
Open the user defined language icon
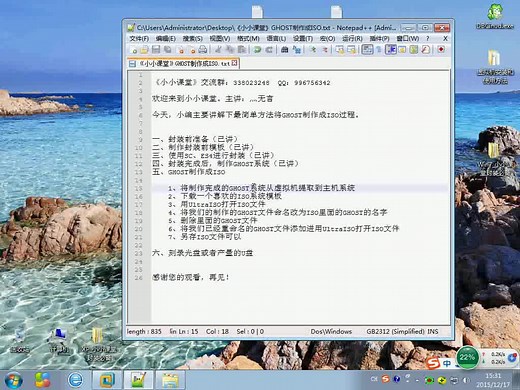tap(402, 50)
